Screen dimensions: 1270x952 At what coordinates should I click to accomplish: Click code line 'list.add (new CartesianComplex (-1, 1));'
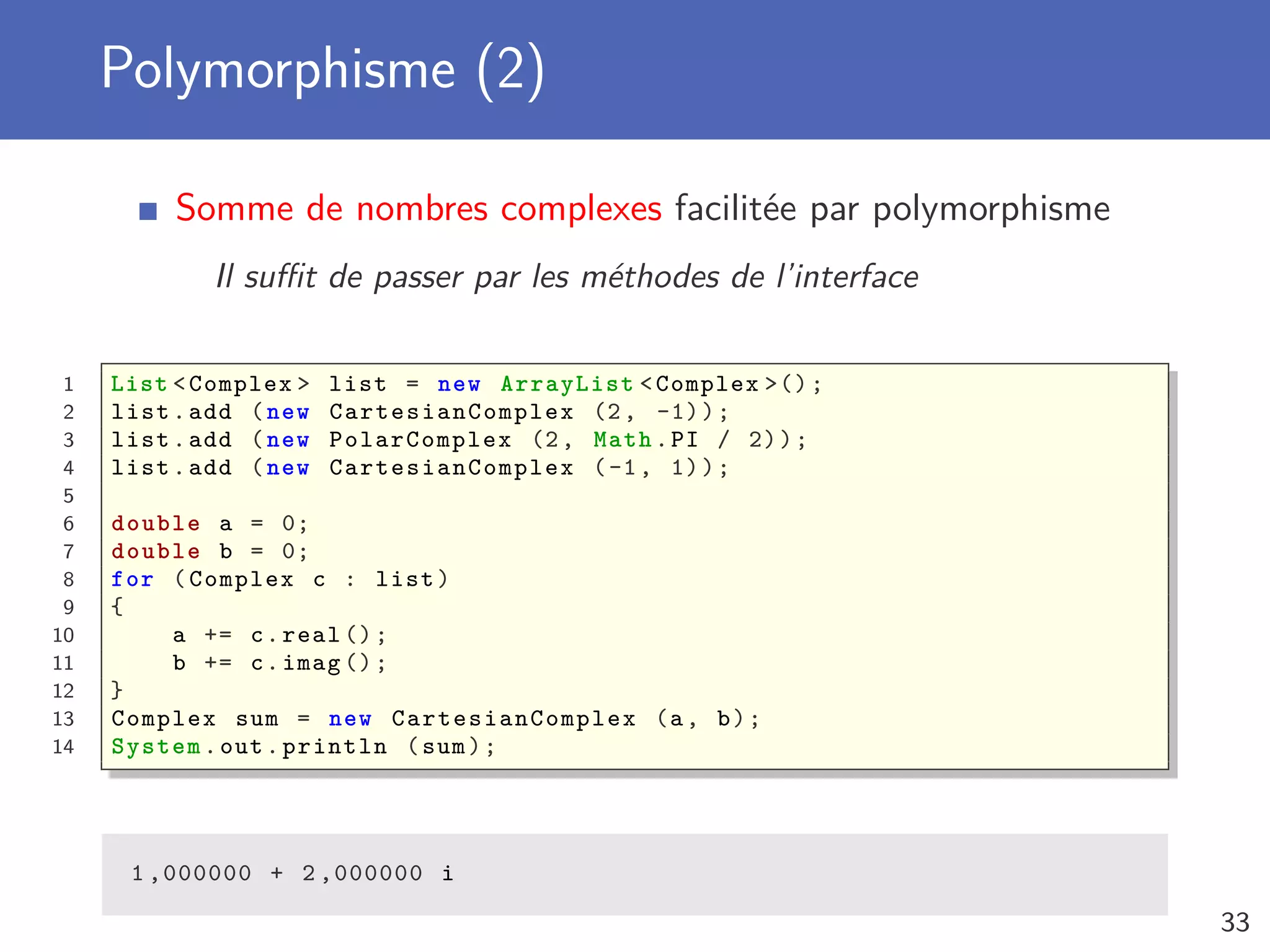pyautogui.click(x=420, y=468)
